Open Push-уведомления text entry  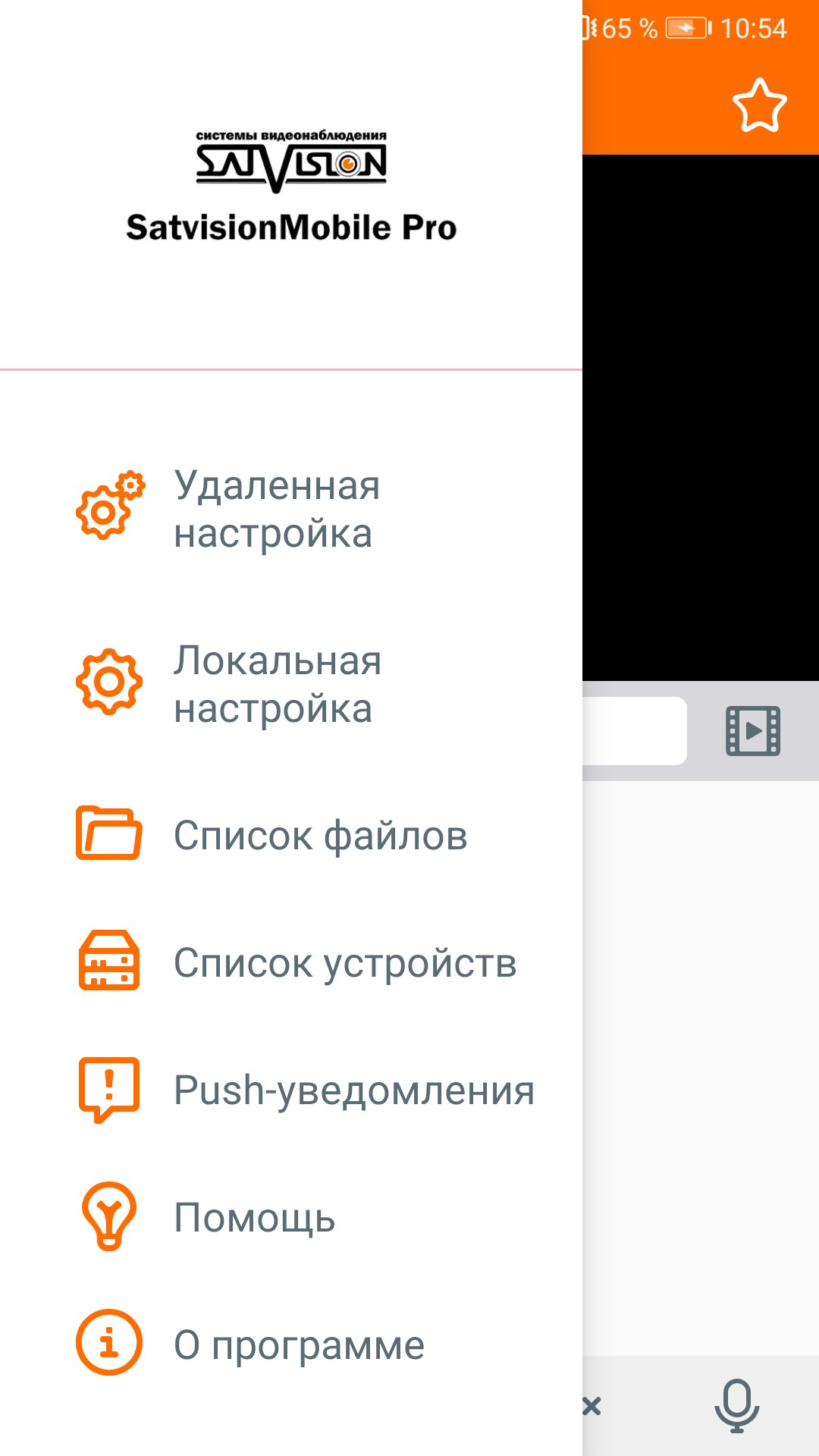(x=354, y=1090)
